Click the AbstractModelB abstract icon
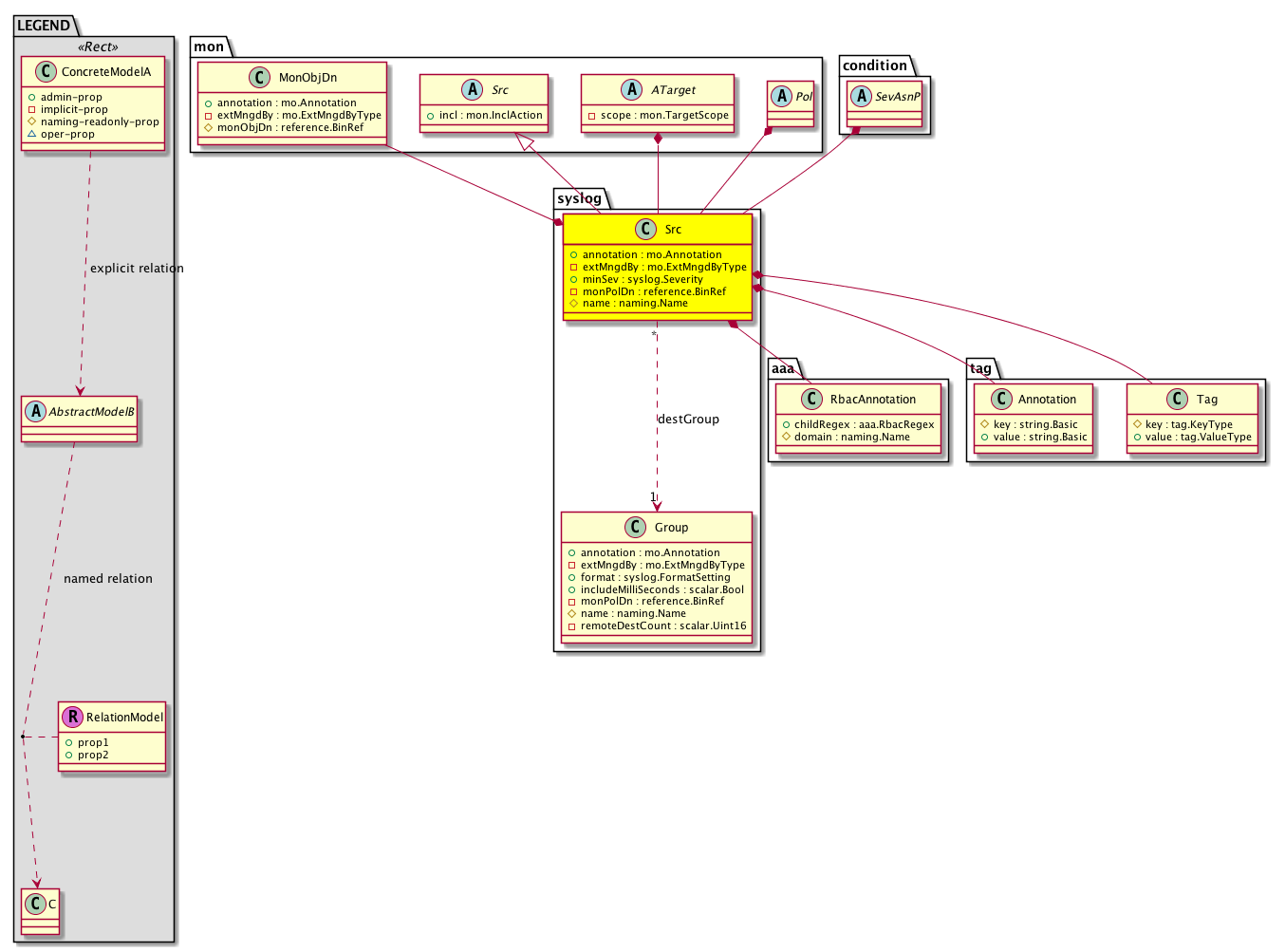This screenshot has width=1285, height=952. tap(36, 412)
